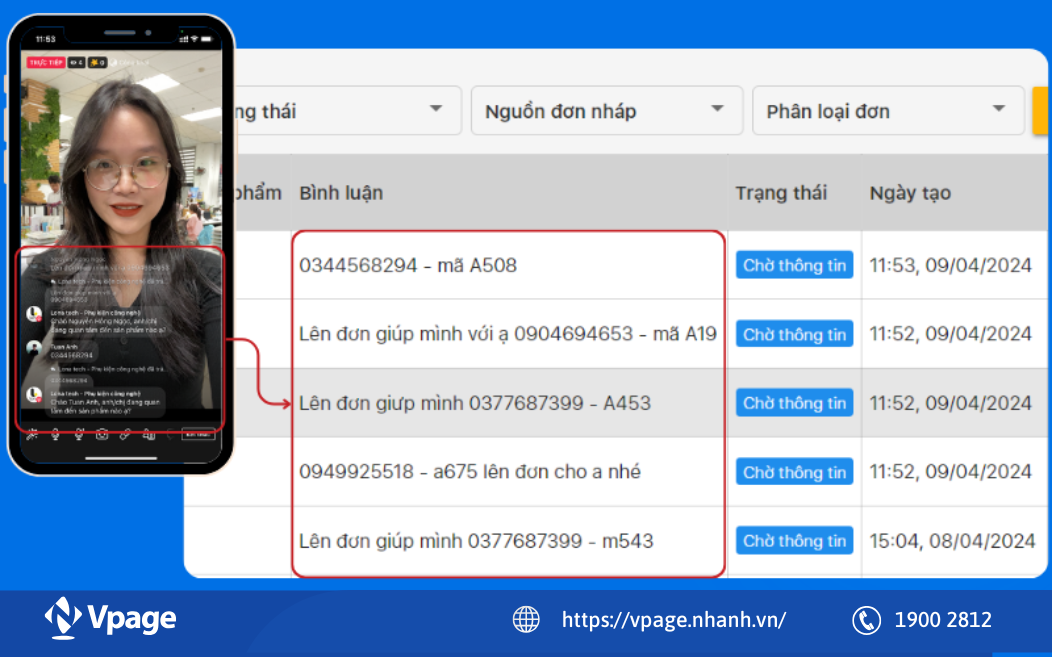Click the date in the mã A19 row
Screen dimensions: 1052x657
click(950, 334)
